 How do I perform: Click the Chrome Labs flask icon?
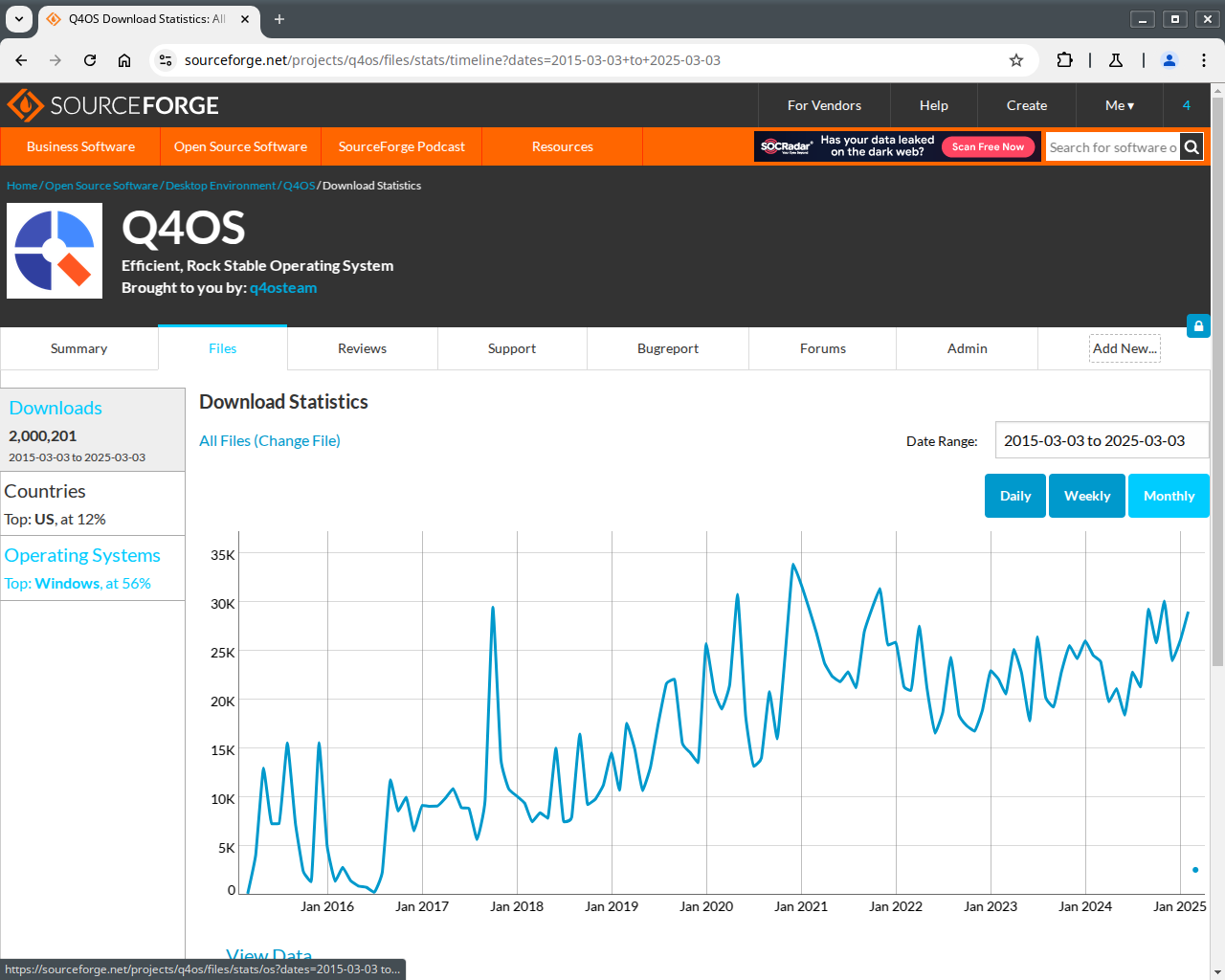(1116, 60)
